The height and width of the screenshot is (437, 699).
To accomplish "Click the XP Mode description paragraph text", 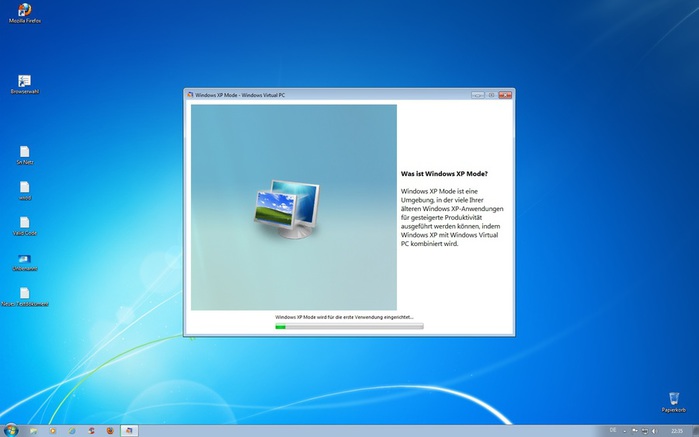I will tap(452, 217).
